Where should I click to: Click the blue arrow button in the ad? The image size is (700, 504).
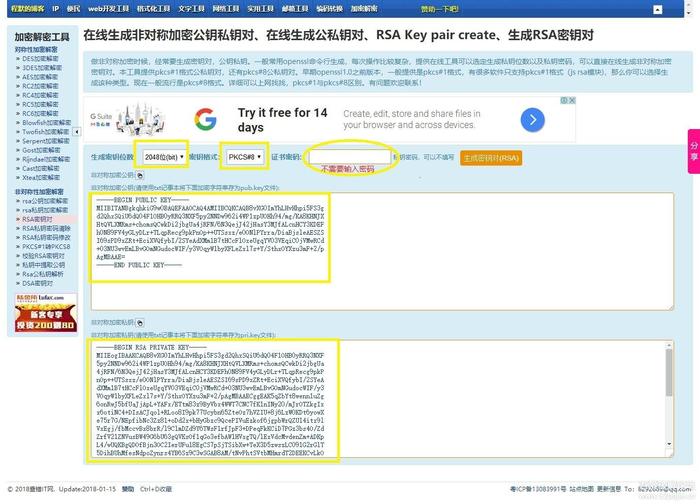pos(533,120)
